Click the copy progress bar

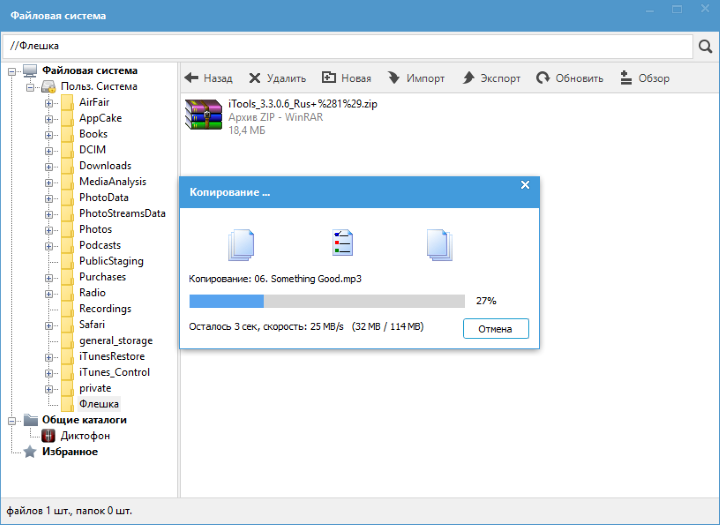click(x=327, y=301)
